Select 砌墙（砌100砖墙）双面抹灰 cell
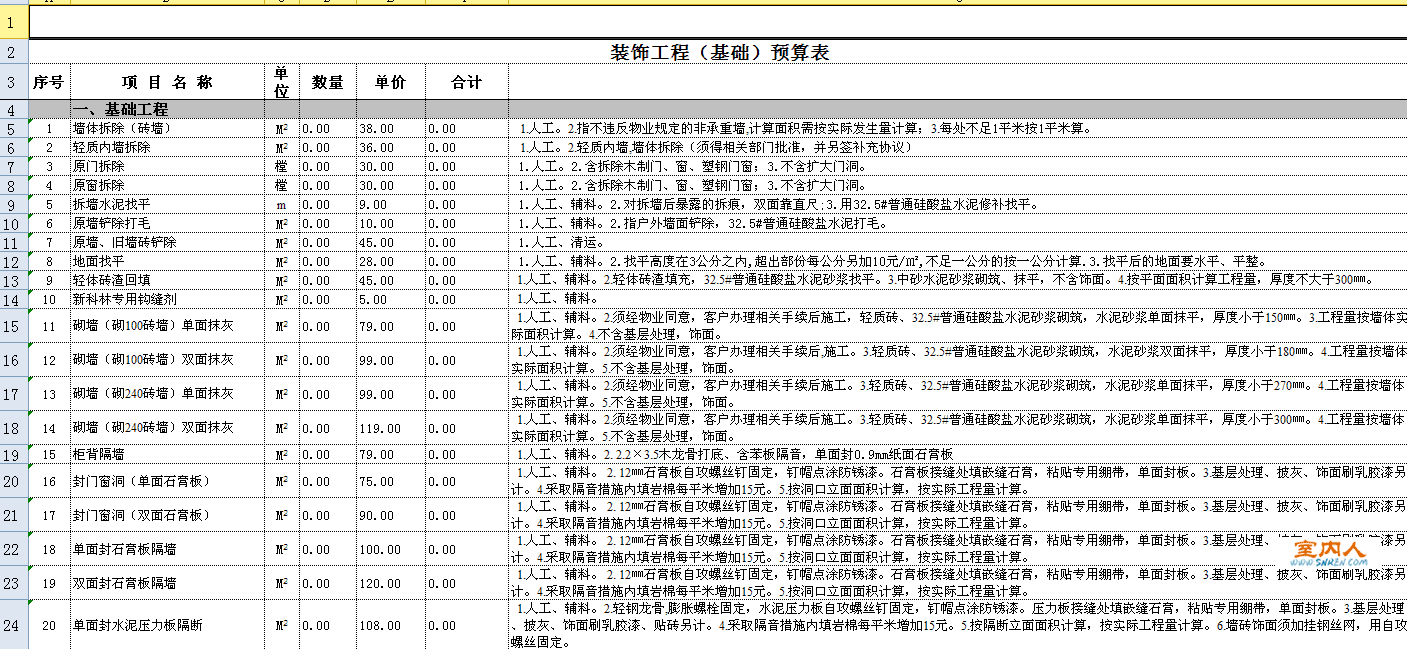Image resolution: width=1407 pixels, height=649 pixels. click(167, 360)
